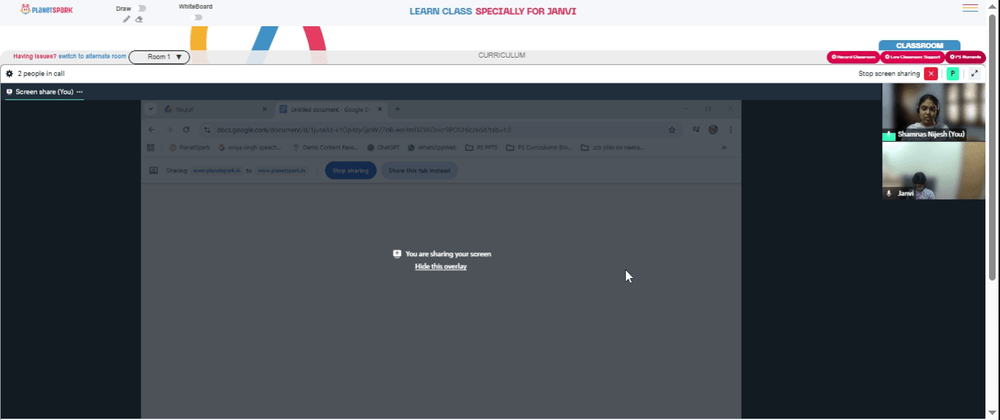Click switch to alternate room link

92,56
